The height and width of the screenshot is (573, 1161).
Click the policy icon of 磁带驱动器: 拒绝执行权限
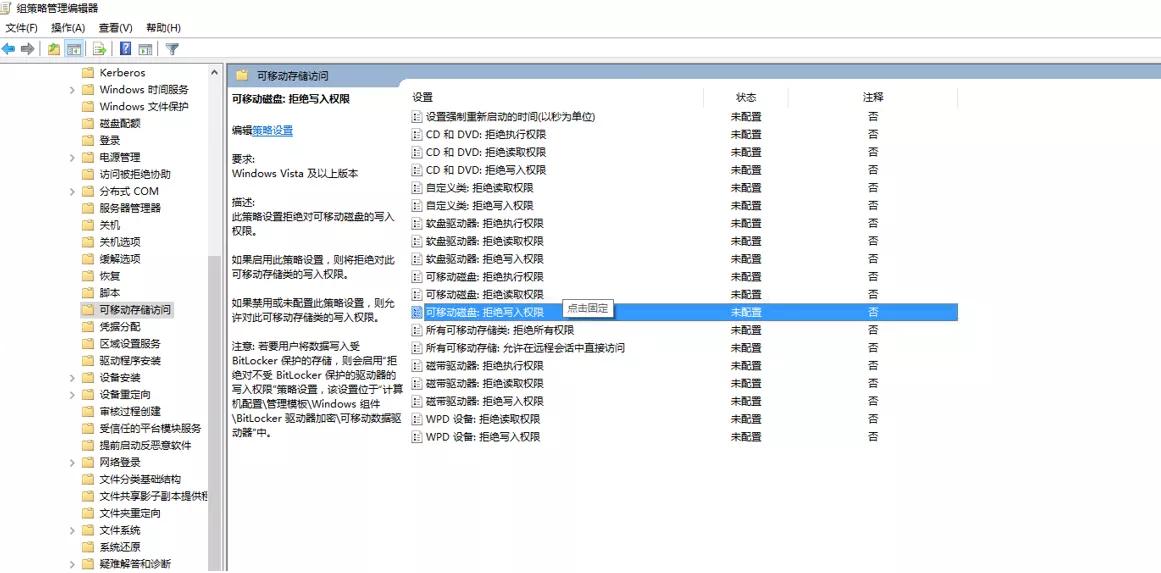[417, 366]
